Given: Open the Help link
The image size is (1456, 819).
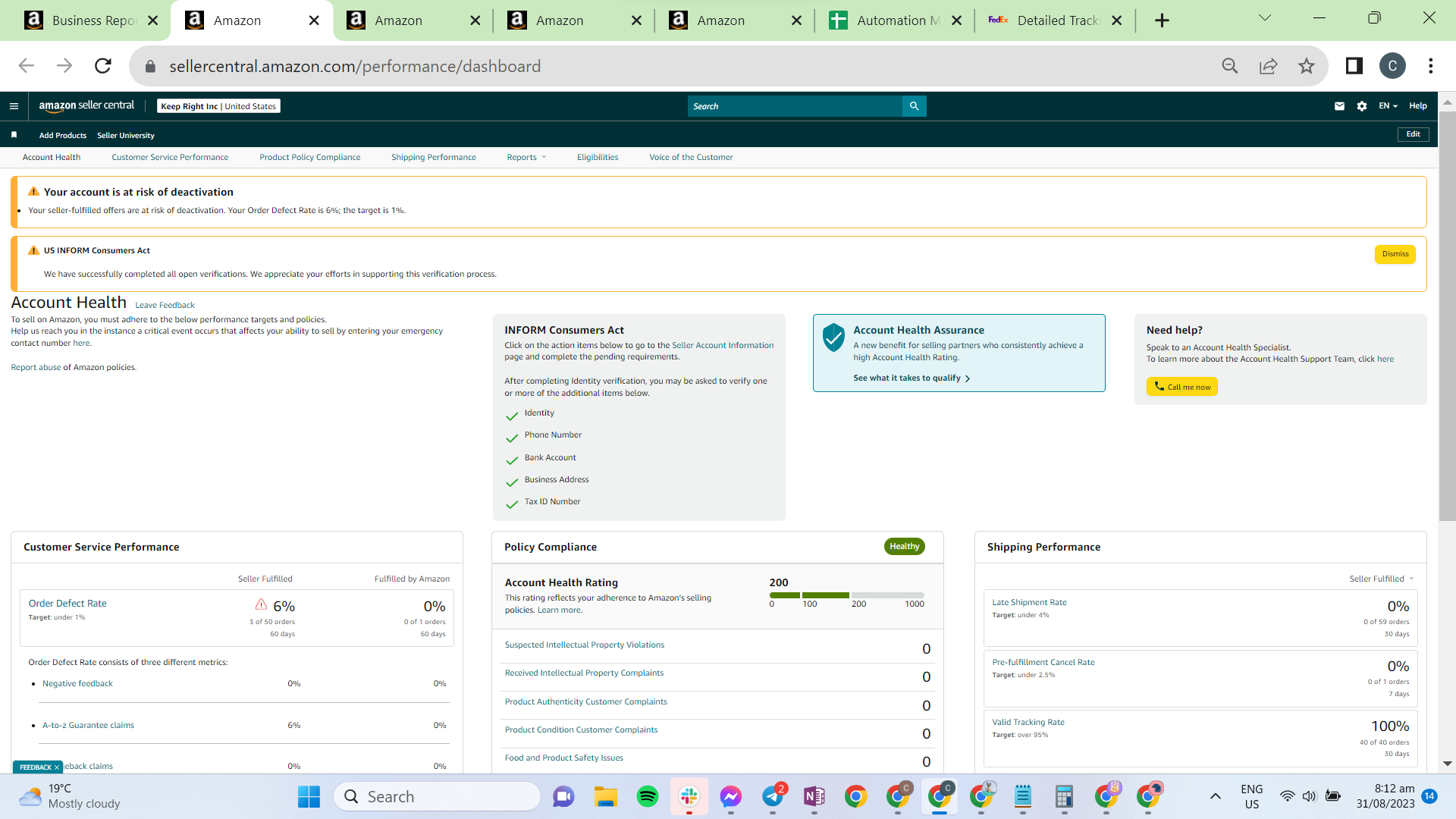Looking at the screenshot, I should click(x=1418, y=106).
